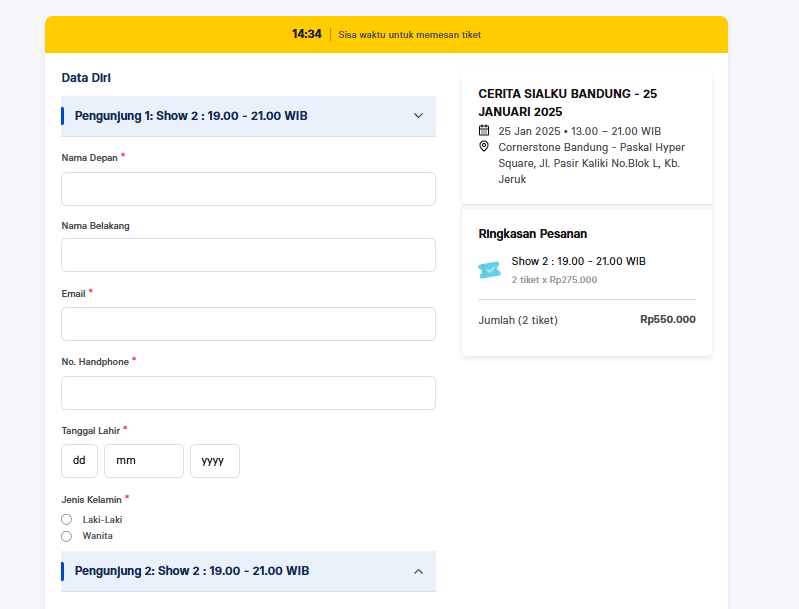The width and height of the screenshot is (799, 609).
Task: Click the blue ticket icon
Action: tap(490, 270)
